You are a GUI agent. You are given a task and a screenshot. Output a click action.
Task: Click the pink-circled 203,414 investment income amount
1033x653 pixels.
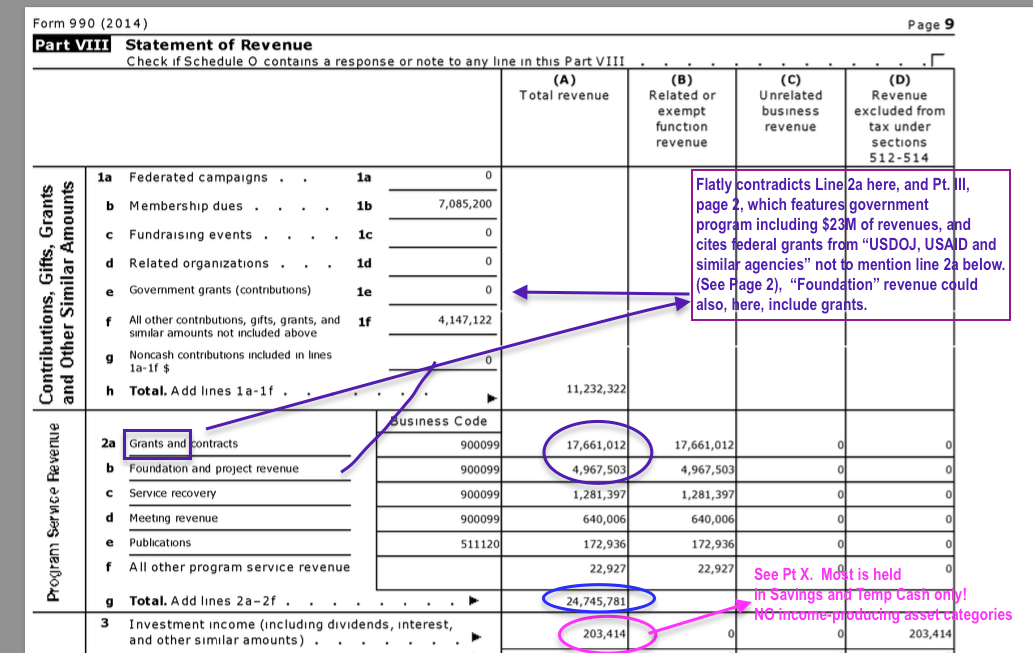[597, 634]
